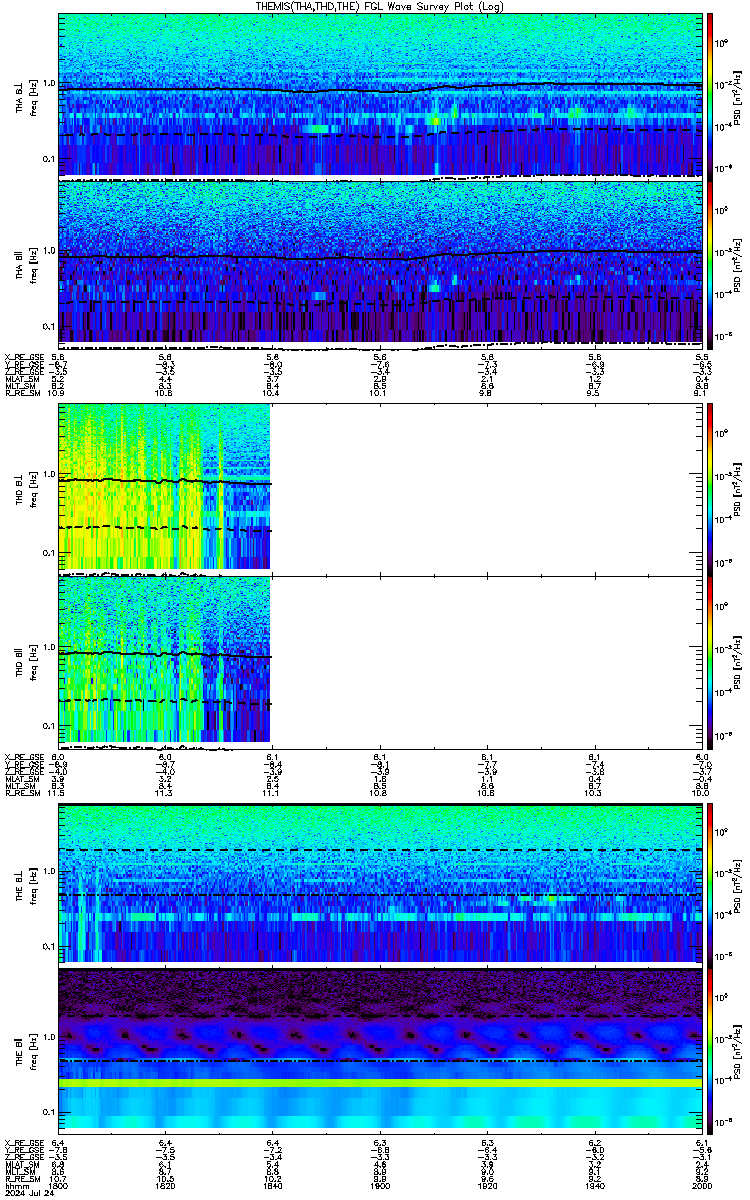Viewport: 750px width, 1200px height.
Task: Click the 1900 time tick label
Action: pyautogui.click(x=380, y=1185)
